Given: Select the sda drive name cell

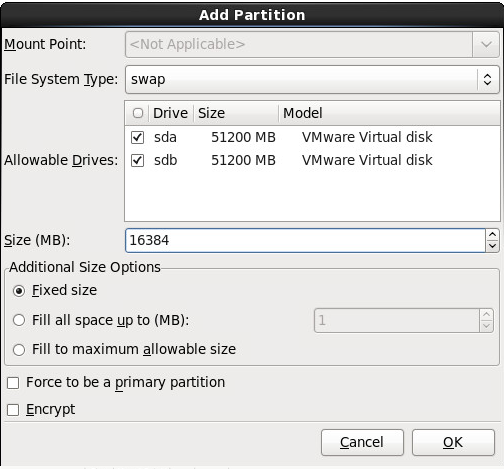Looking at the screenshot, I should (x=165, y=137).
